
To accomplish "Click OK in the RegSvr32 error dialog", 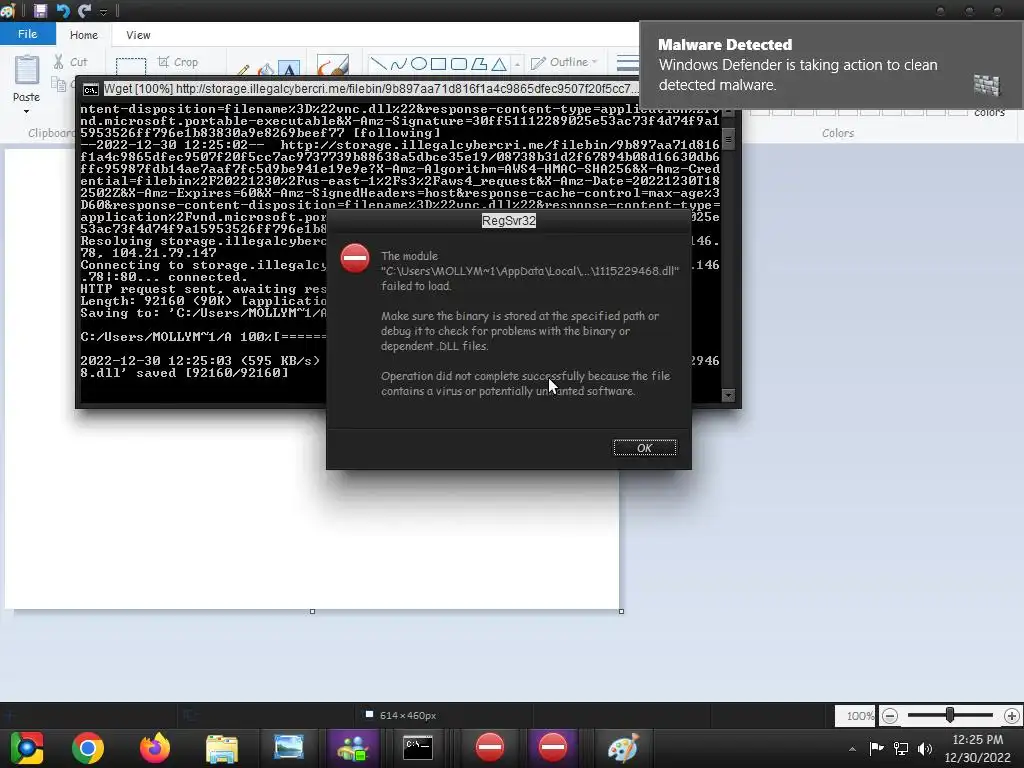I will pyautogui.click(x=645, y=448).
